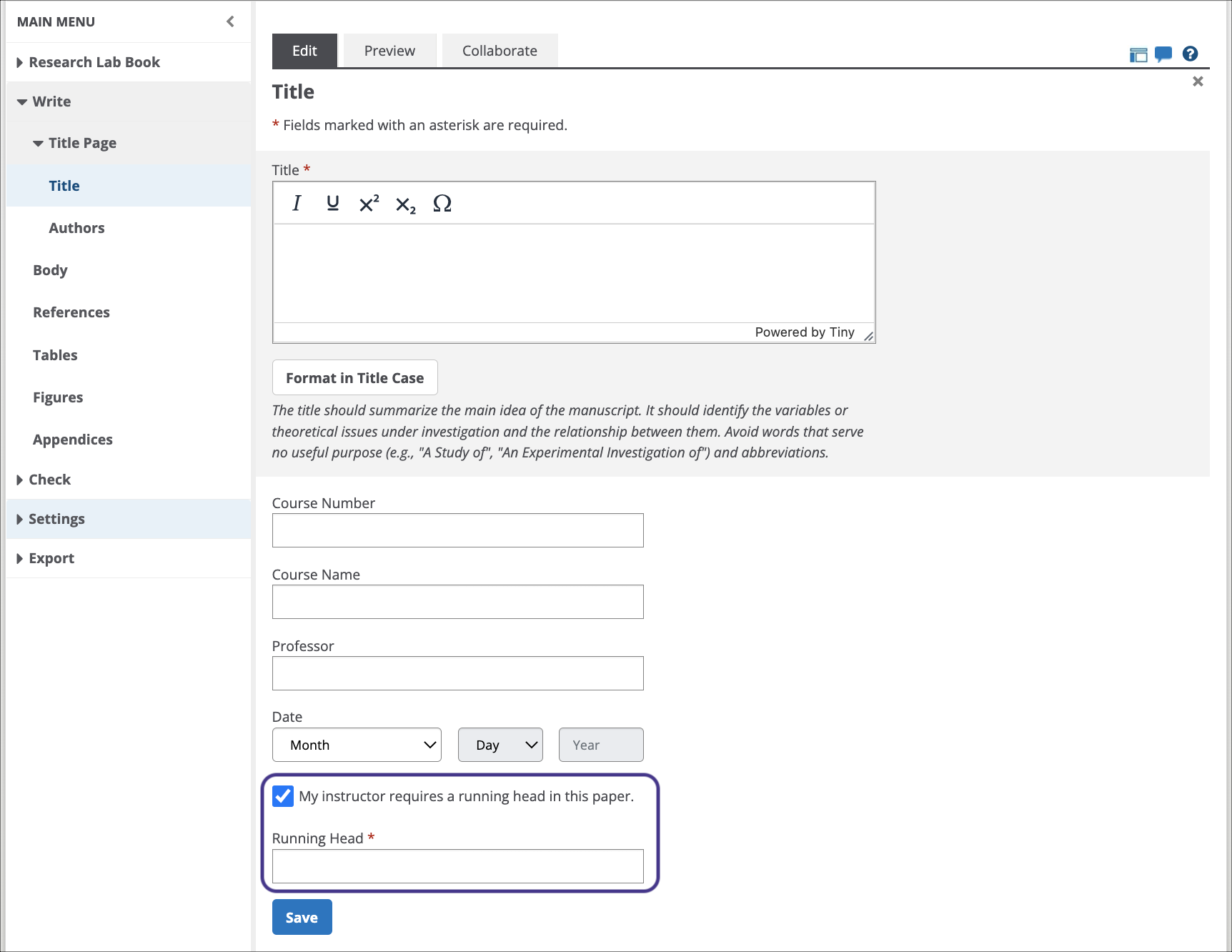Collapse the main menu sidebar
This screenshot has height=952, width=1232.
click(x=230, y=21)
